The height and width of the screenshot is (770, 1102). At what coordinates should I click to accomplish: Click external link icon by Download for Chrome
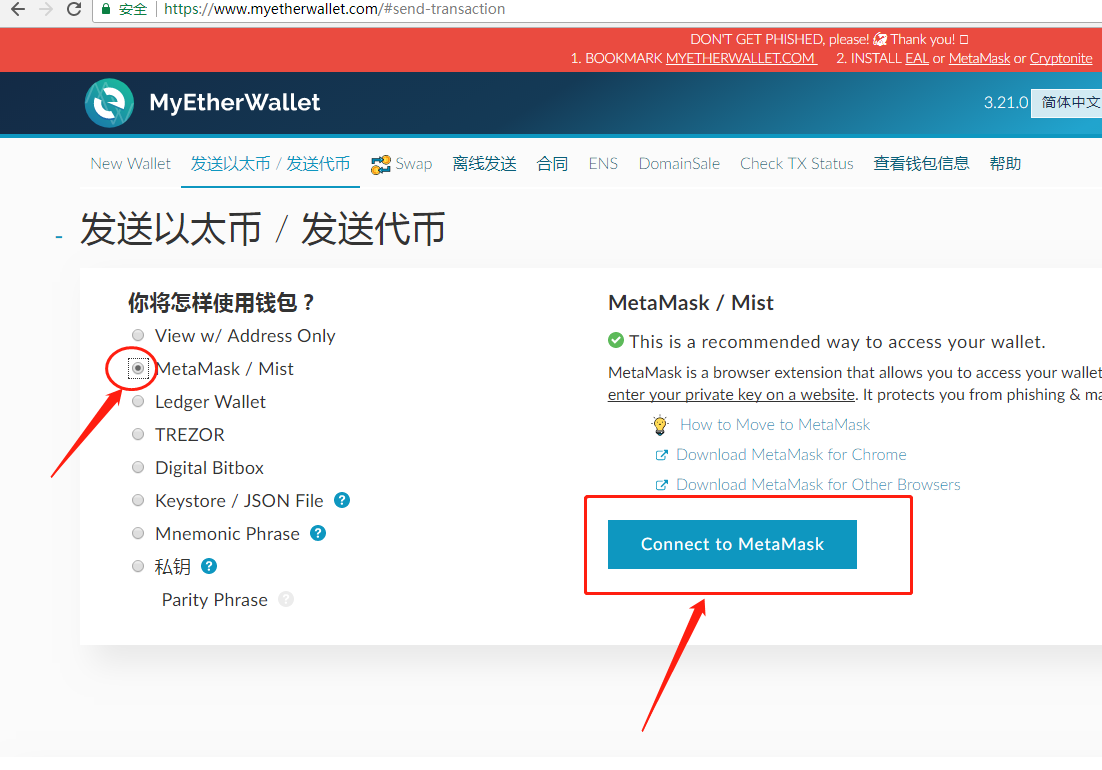[x=661, y=455]
